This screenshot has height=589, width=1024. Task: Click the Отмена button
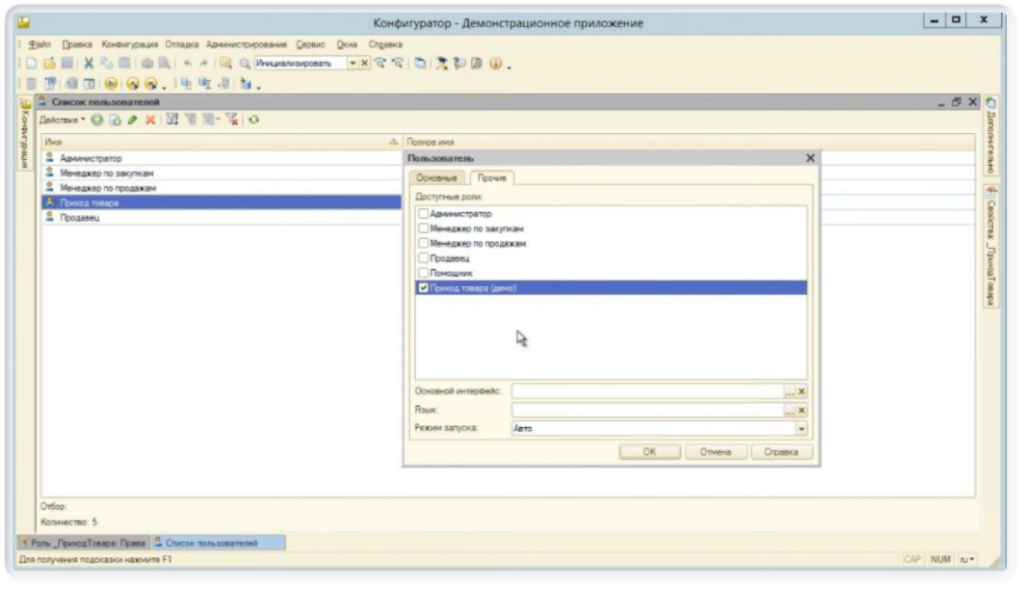(715, 452)
